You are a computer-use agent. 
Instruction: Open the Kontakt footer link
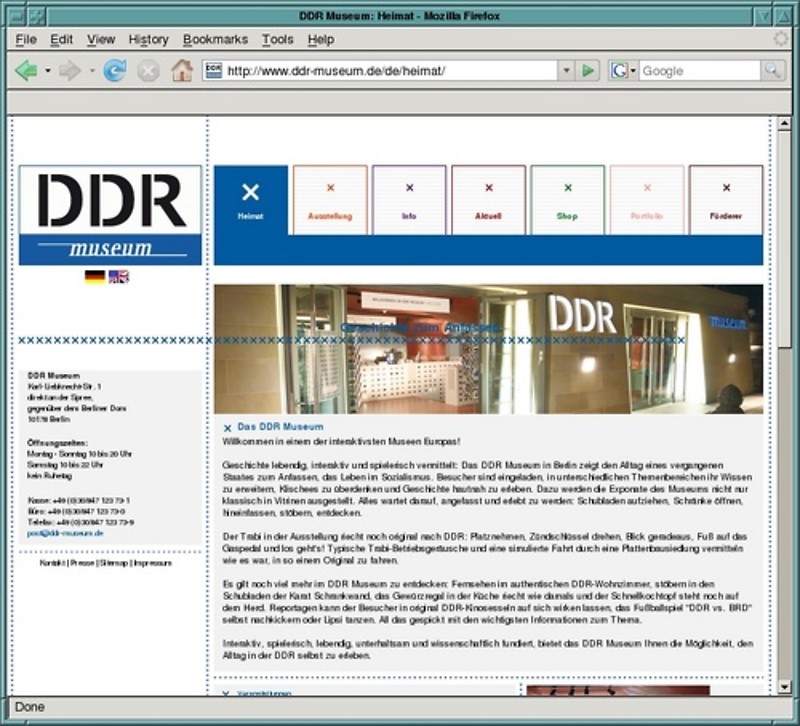pos(53,563)
